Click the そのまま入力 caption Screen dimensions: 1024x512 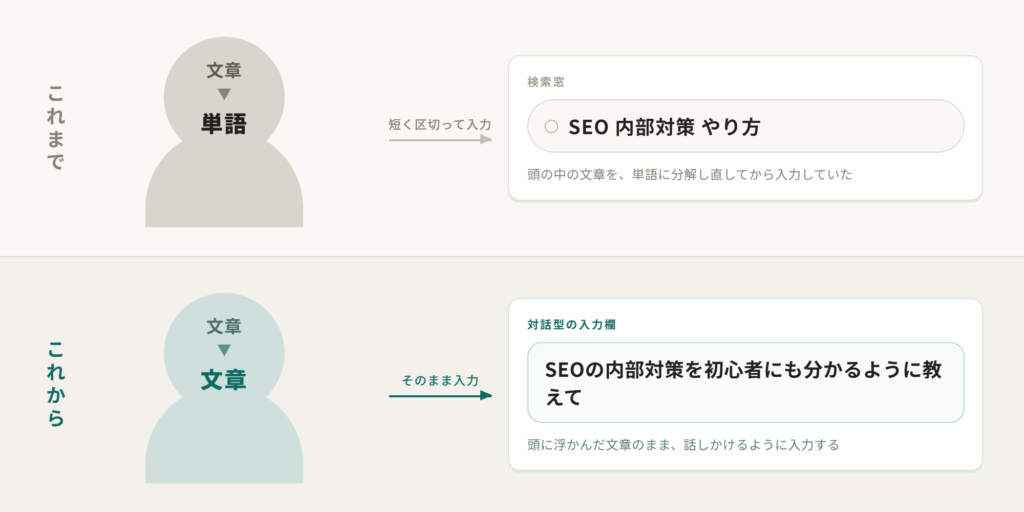(x=440, y=380)
